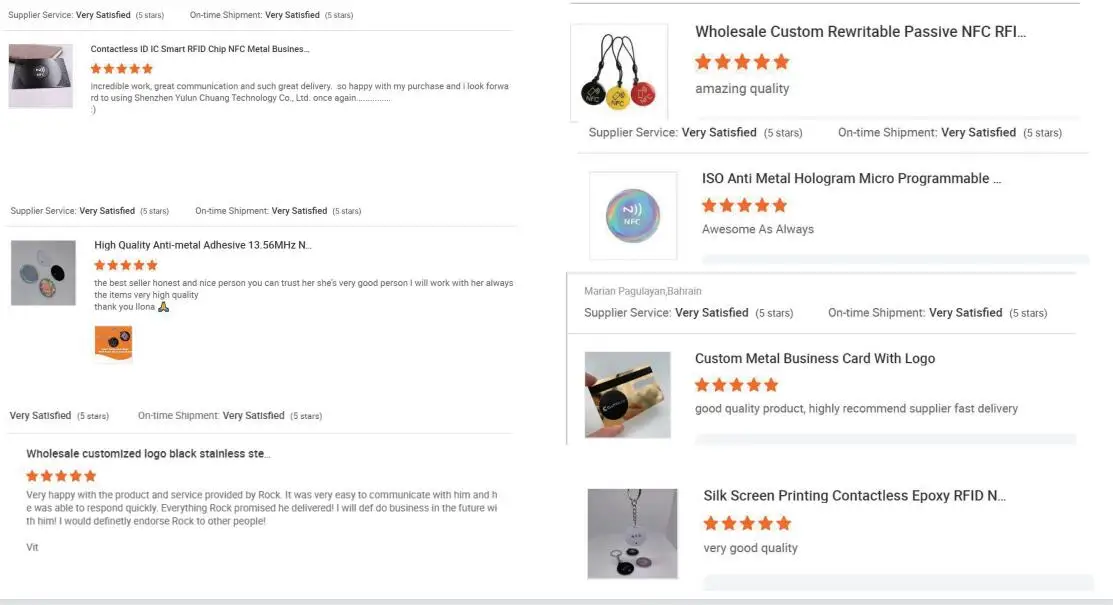View the NFC keychain tags product thumbnail
The image size is (1113, 605).
point(618,73)
